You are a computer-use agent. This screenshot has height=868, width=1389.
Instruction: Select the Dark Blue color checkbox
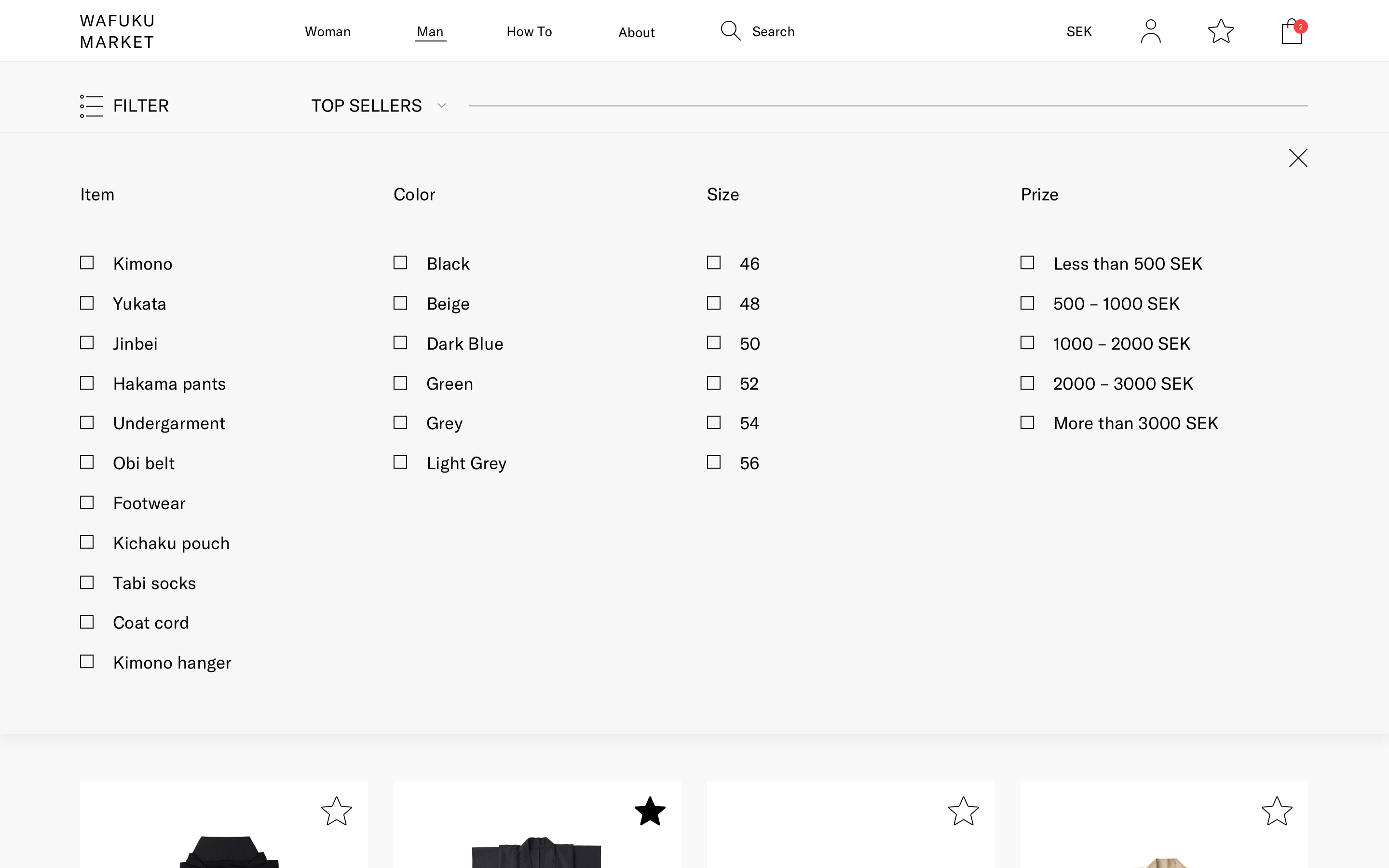(x=400, y=343)
